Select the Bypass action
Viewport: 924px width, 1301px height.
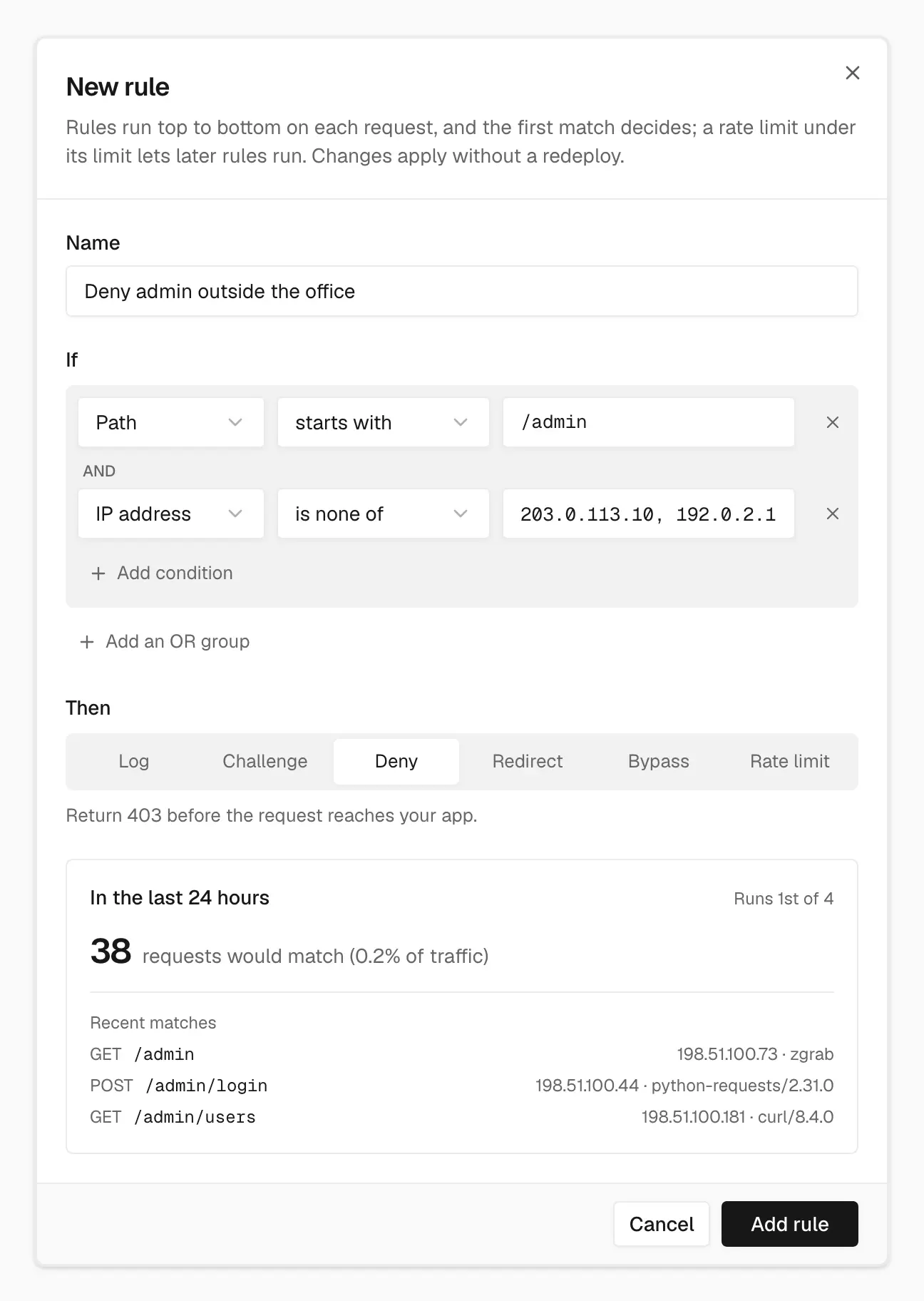point(659,762)
